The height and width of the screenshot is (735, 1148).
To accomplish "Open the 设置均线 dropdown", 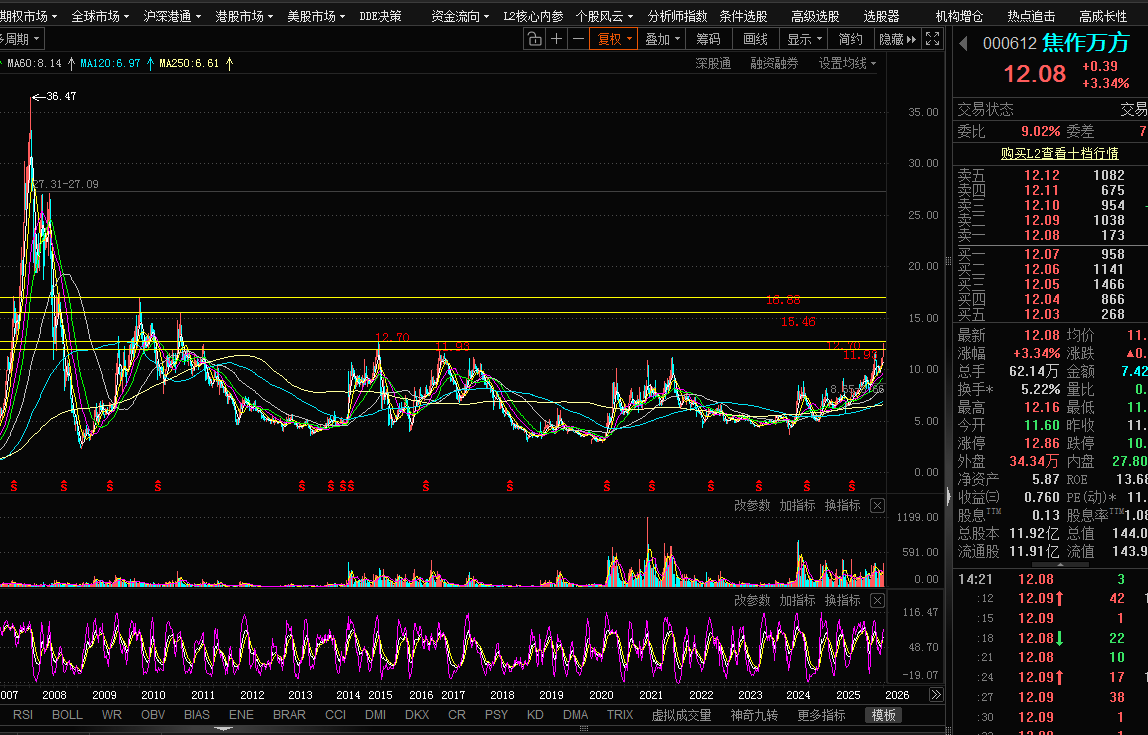I will pyautogui.click(x=847, y=63).
